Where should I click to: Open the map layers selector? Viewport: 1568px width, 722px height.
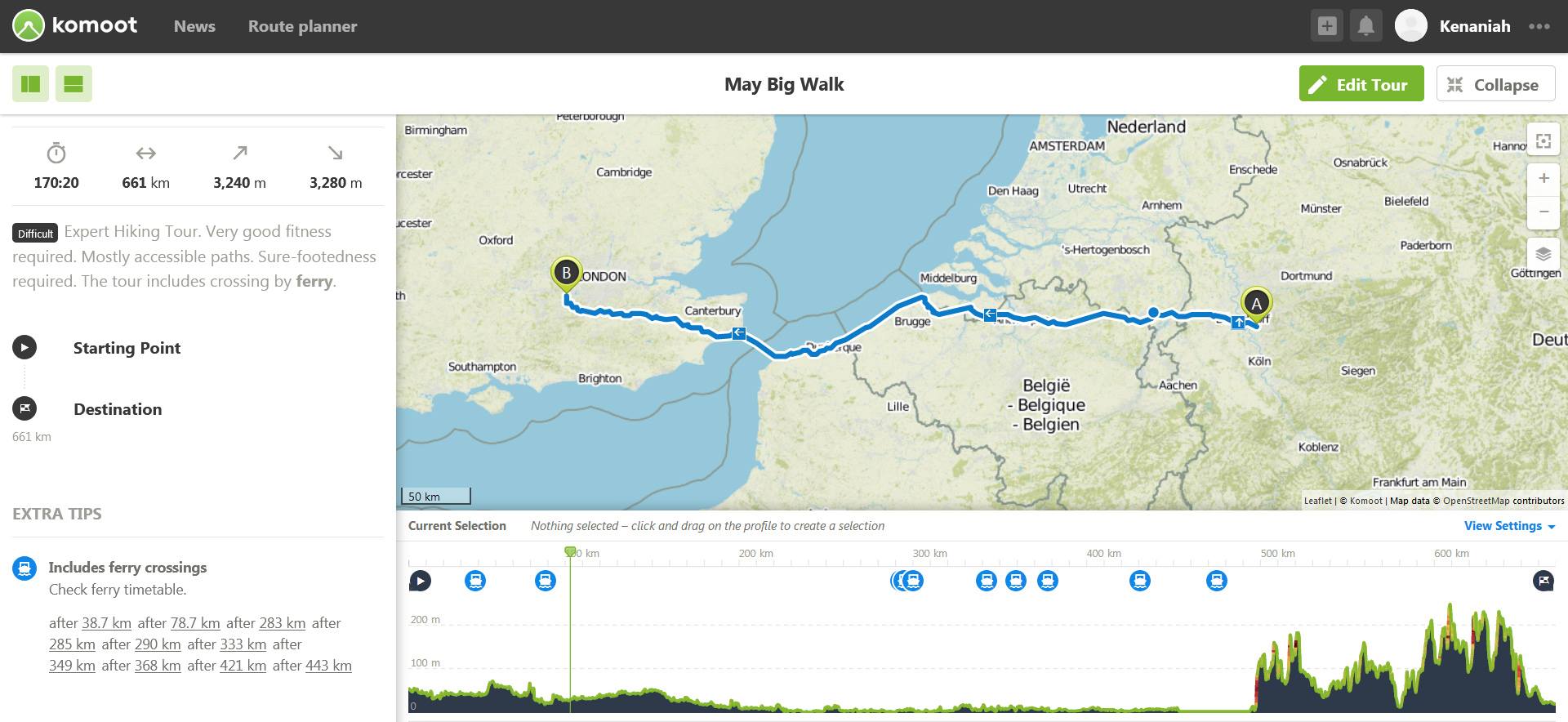1543,254
